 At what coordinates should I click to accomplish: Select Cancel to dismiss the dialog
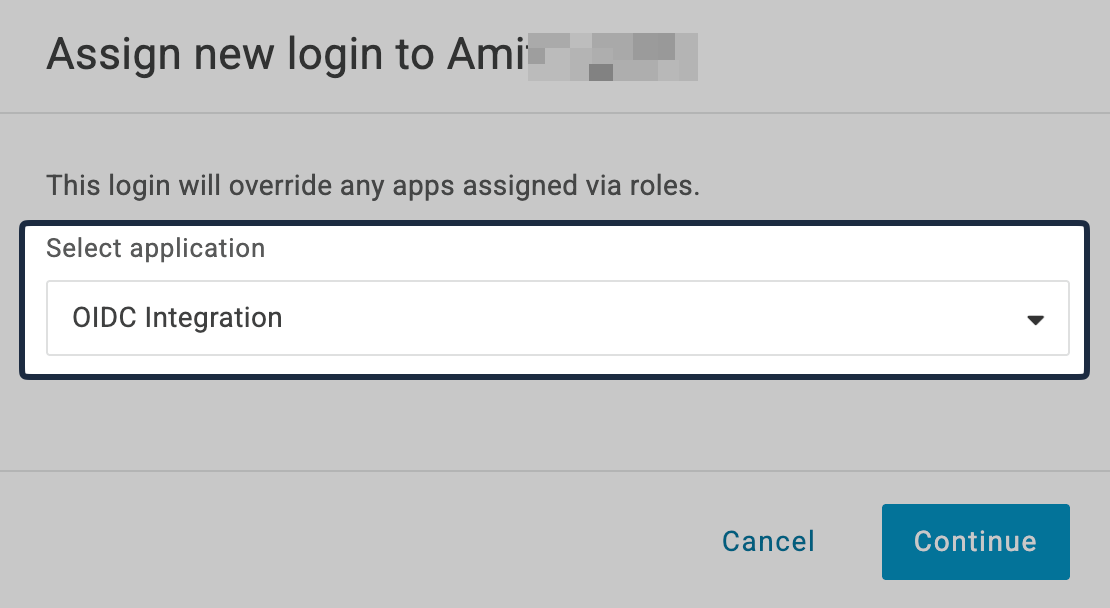click(767, 541)
